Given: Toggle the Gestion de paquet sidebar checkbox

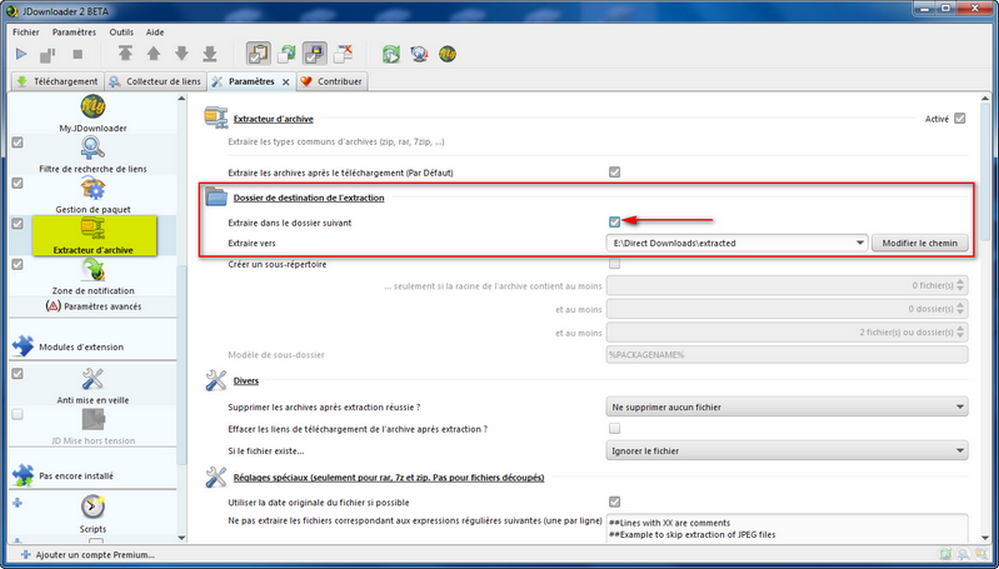Looking at the screenshot, I should 17,183.
